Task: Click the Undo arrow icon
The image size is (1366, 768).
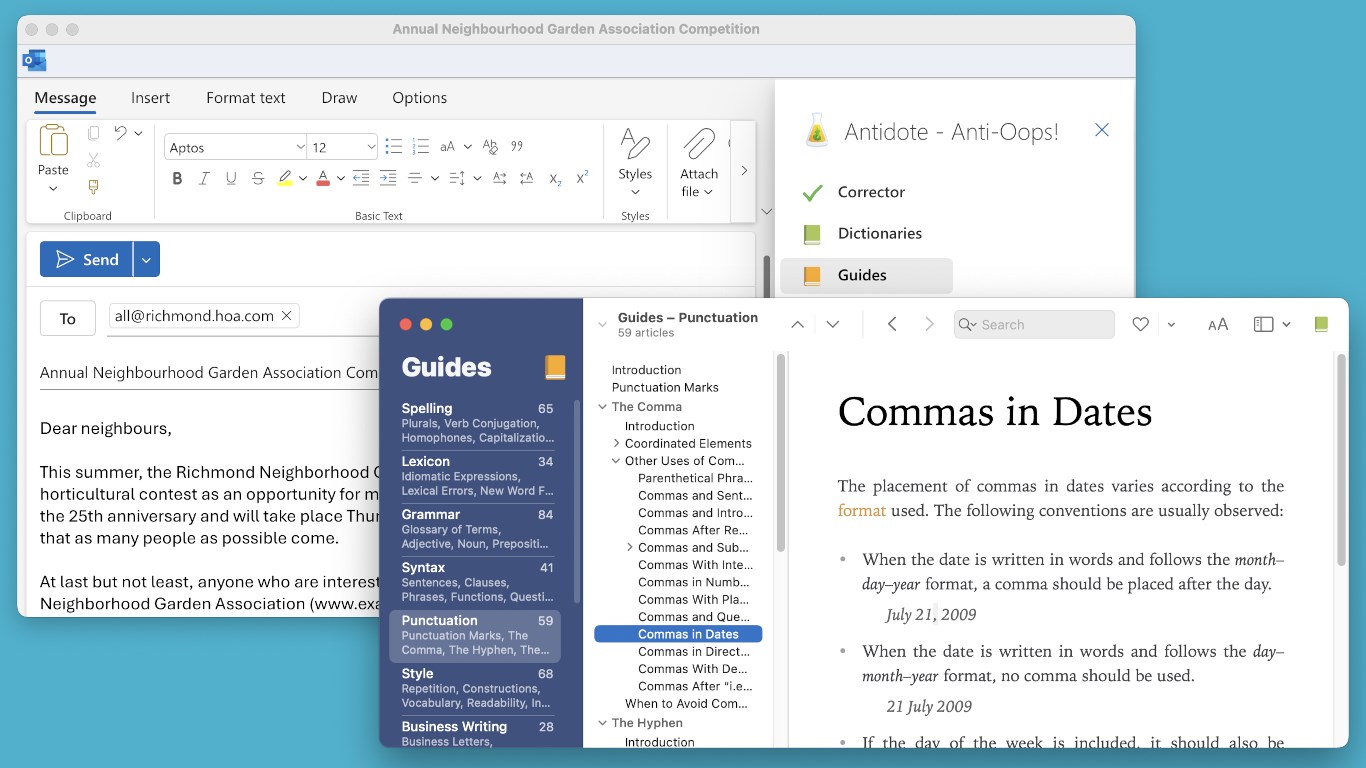Action: 121,133
